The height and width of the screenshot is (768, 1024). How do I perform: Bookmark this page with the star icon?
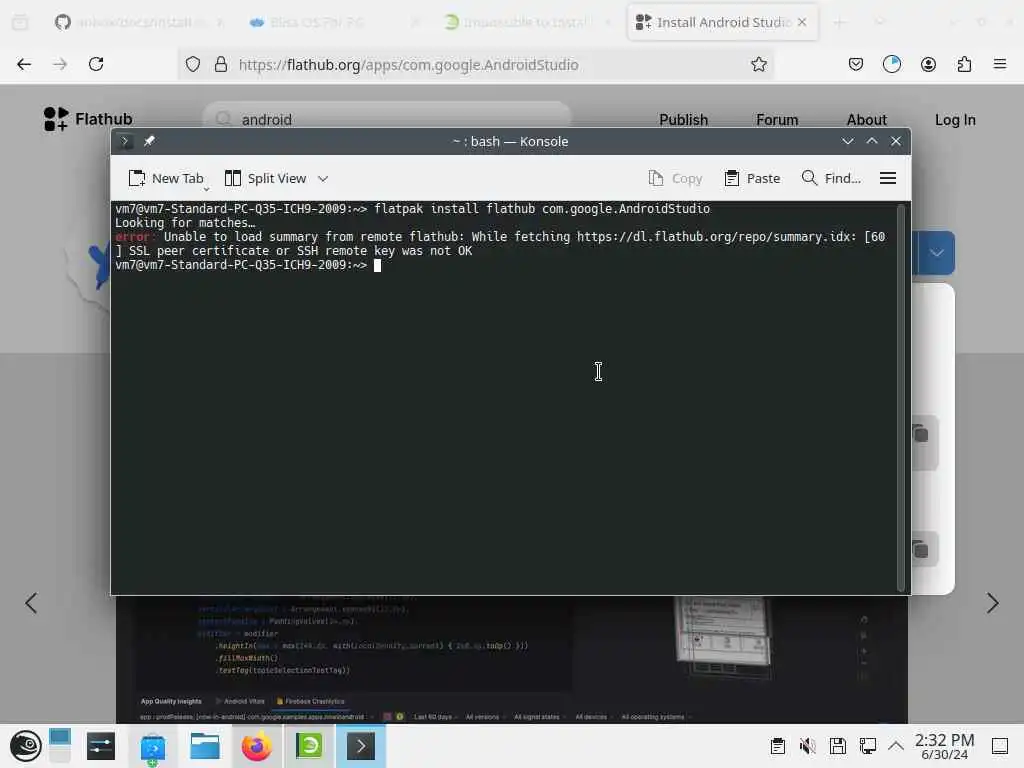(758, 64)
